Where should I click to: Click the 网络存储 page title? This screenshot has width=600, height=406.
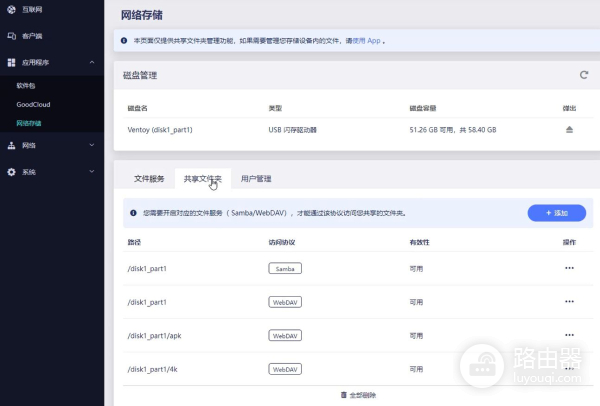coord(142,15)
